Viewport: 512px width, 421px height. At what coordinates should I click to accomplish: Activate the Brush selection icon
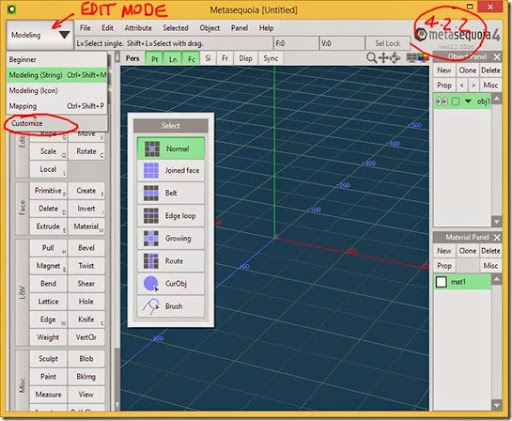point(151,306)
